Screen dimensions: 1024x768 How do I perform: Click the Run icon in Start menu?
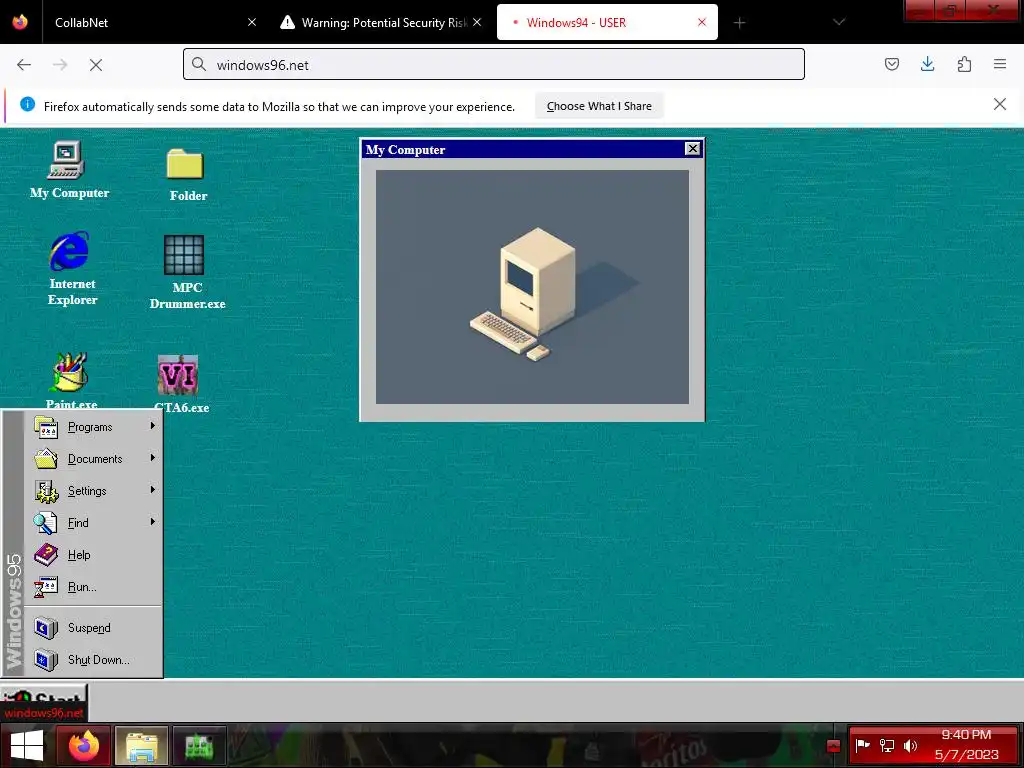46,587
